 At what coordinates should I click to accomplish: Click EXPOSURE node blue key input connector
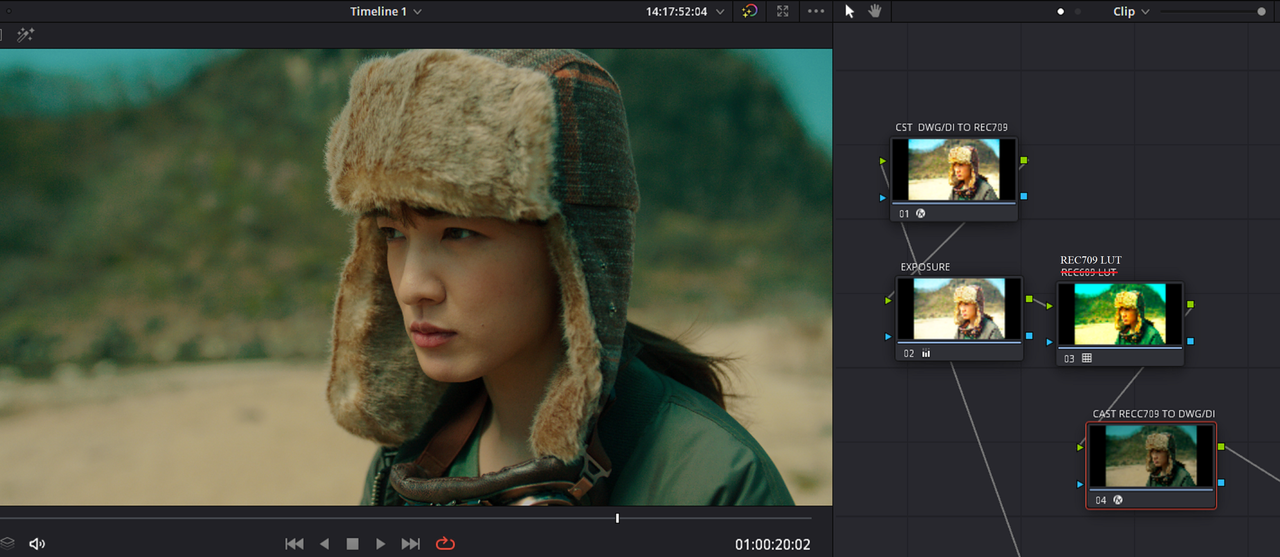click(x=889, y=336)
